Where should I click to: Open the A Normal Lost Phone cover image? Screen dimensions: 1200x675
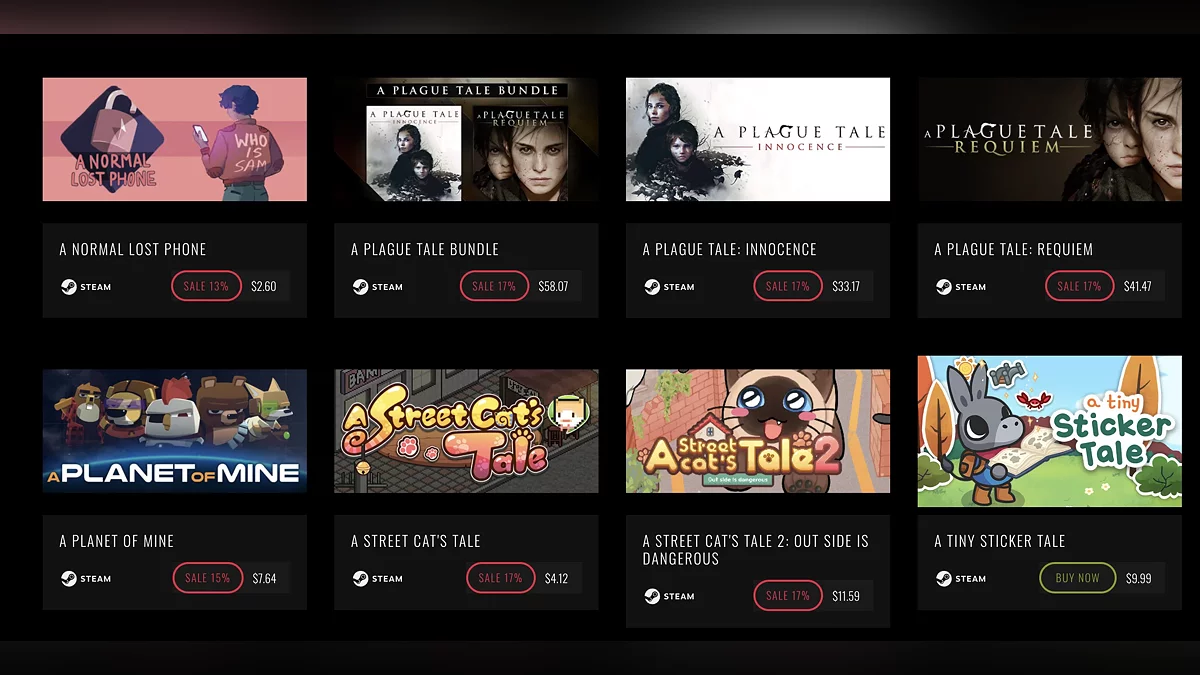[175, 140]
